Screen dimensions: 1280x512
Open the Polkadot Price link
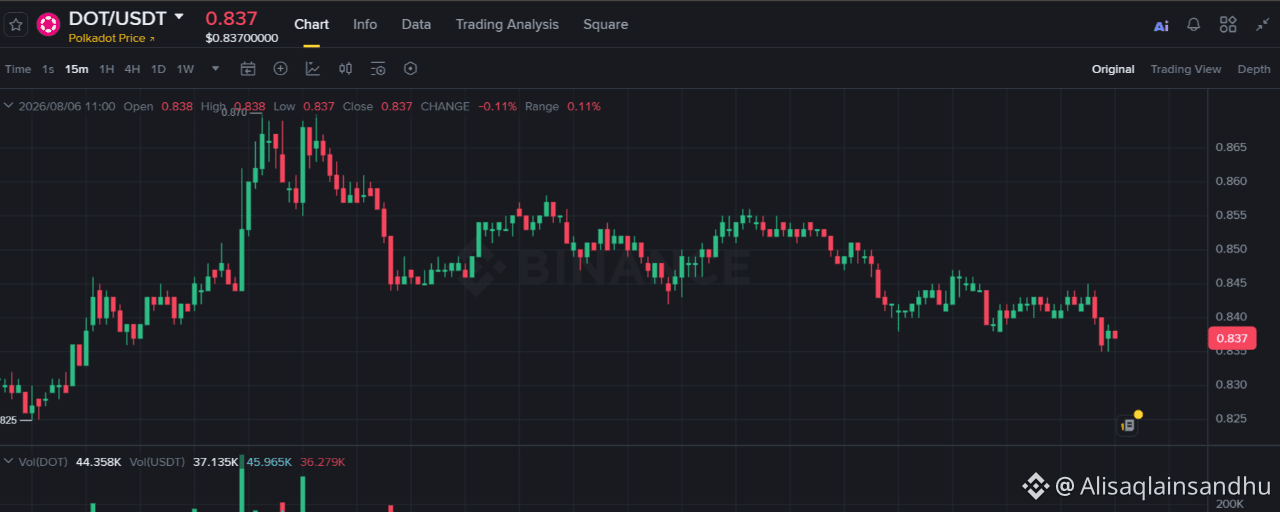coord(112,38)
